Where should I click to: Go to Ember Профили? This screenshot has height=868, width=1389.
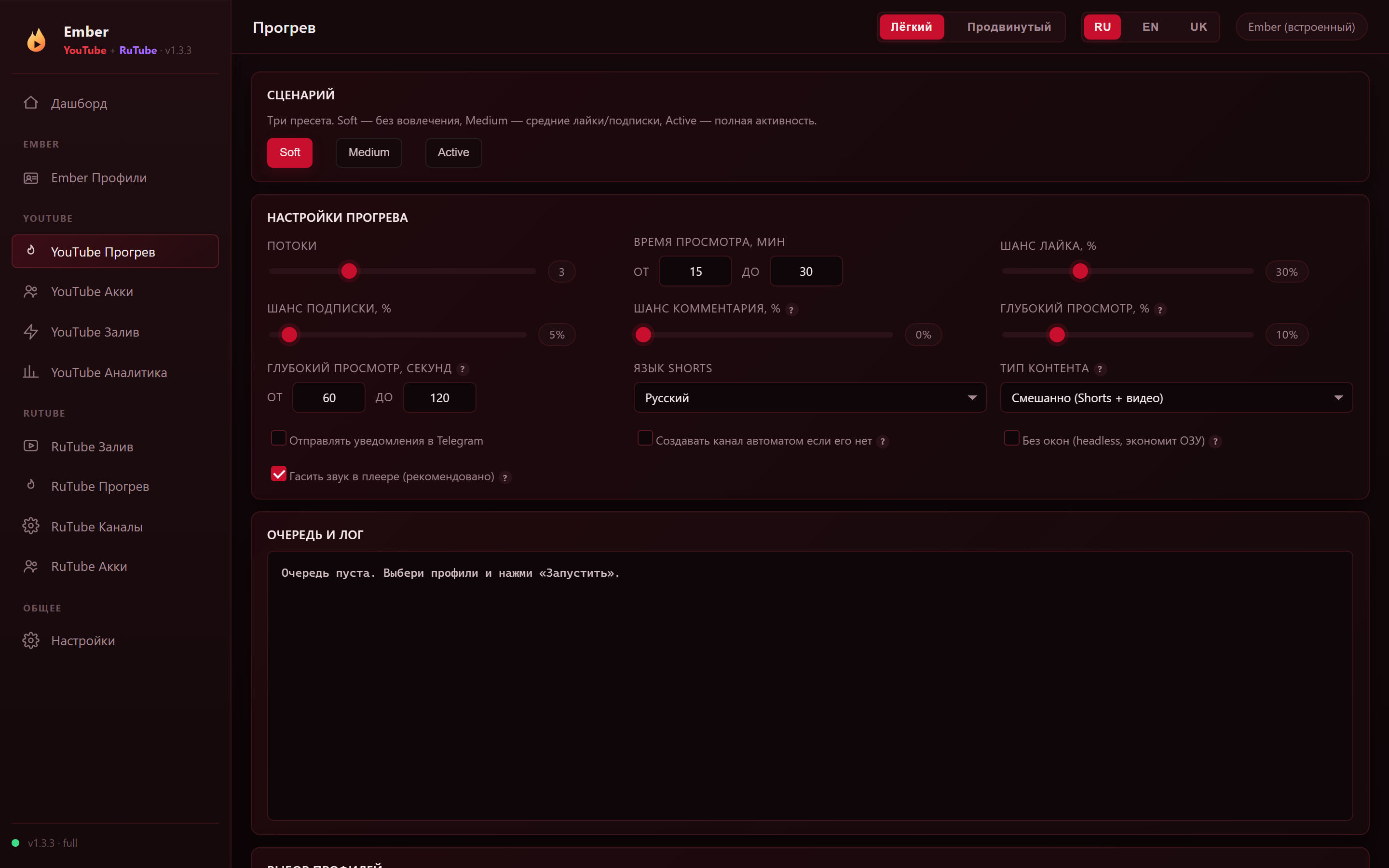point(115,178)
